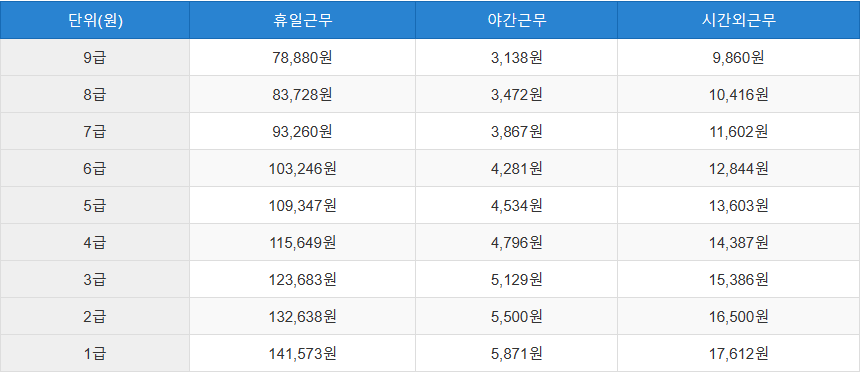Image resolution: width=862 pixels, height=375 pixels.
Task: Click the 13,603원 cell
Action: (739, 205)
